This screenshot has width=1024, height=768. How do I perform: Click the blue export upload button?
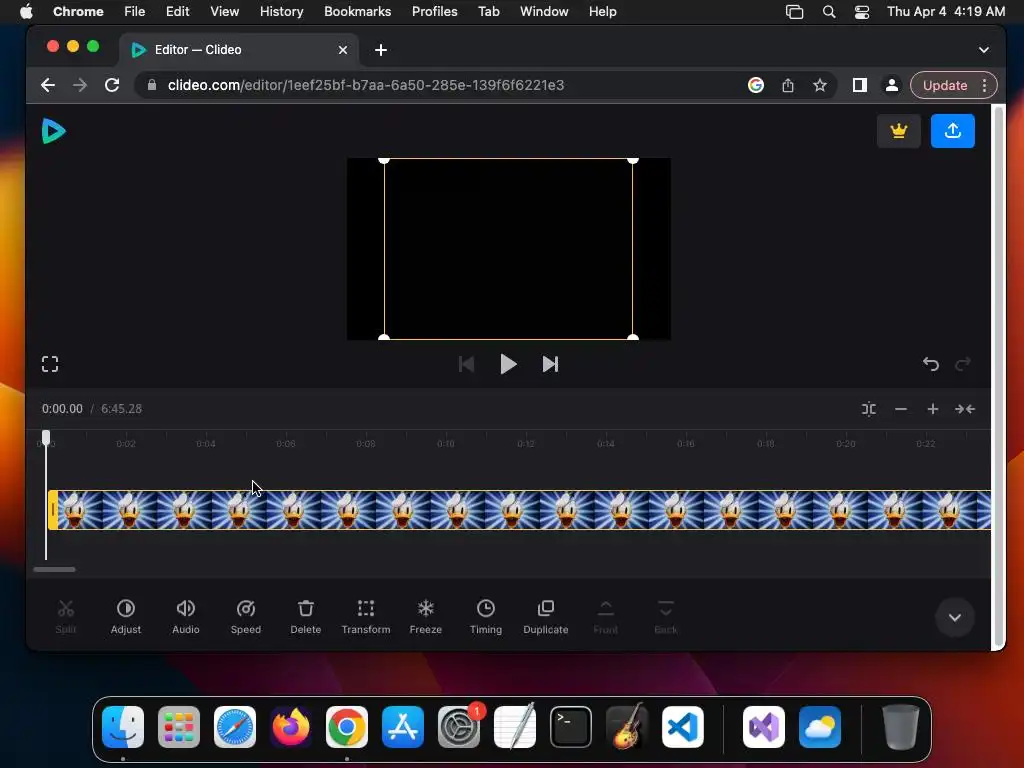[x=953, y=131]
